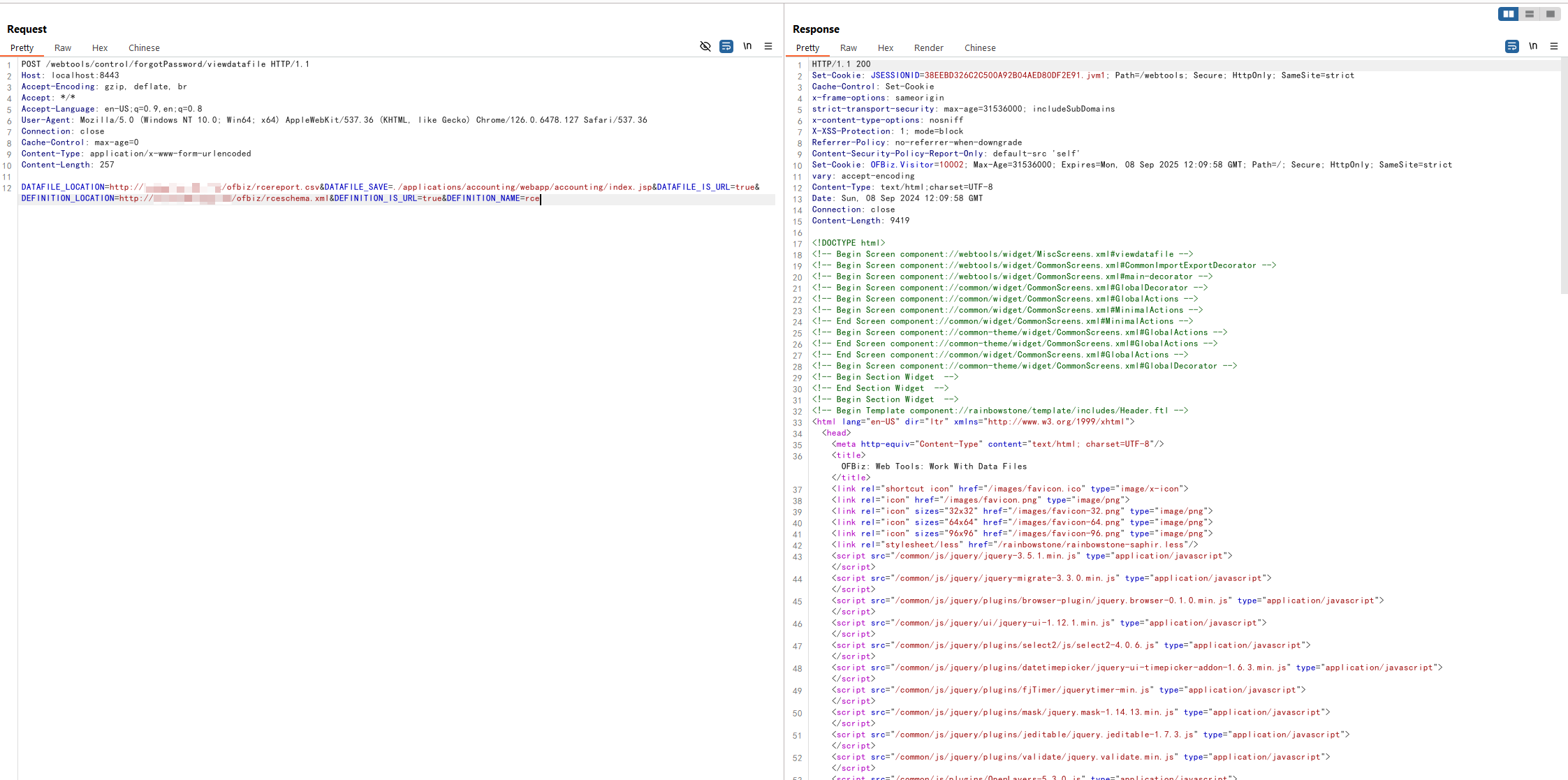Select combined single-pane layout view
This screenshot has height=780, width=1568.
coord(1551,14)
